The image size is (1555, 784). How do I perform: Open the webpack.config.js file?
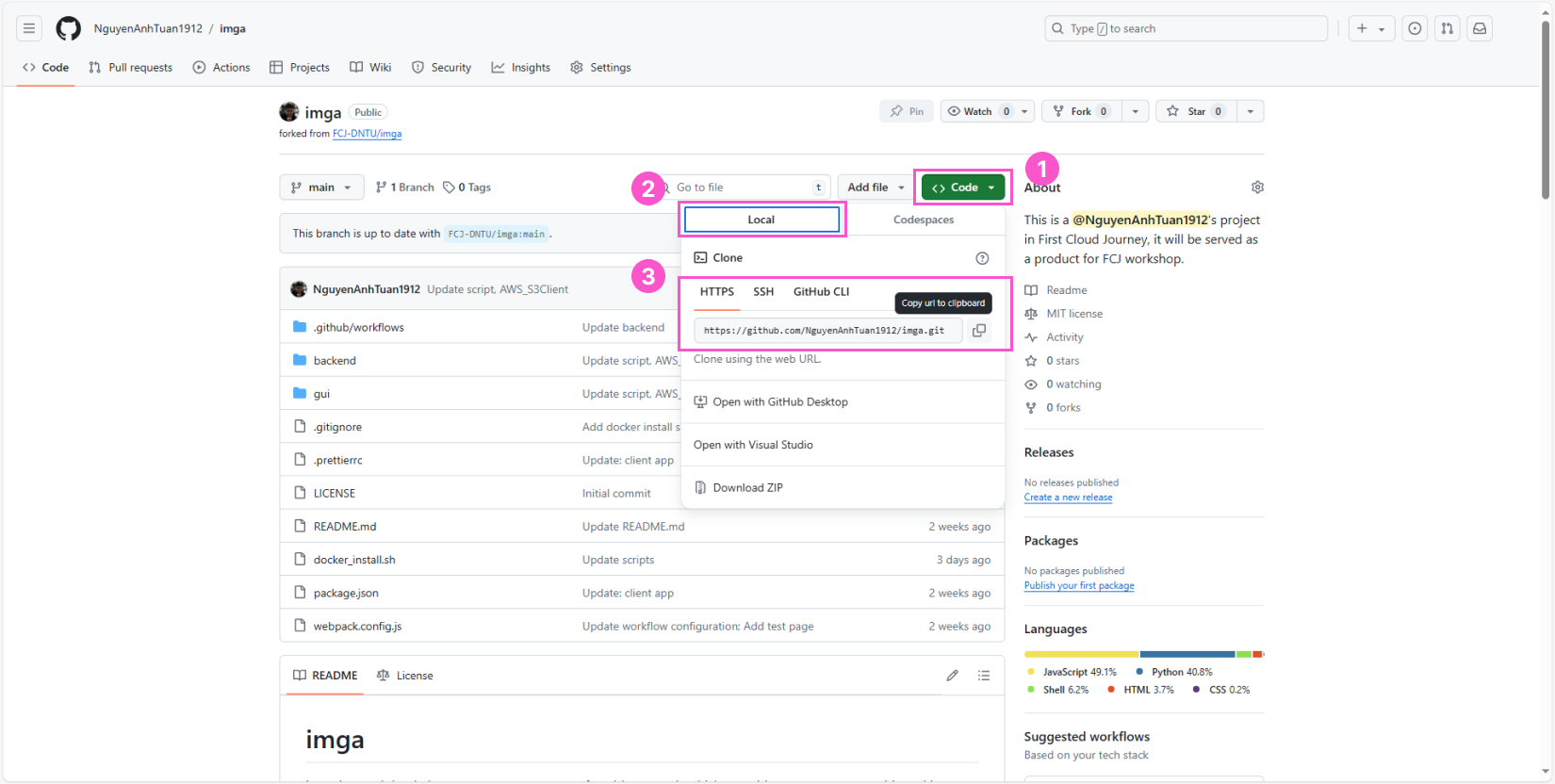[357, 626]
